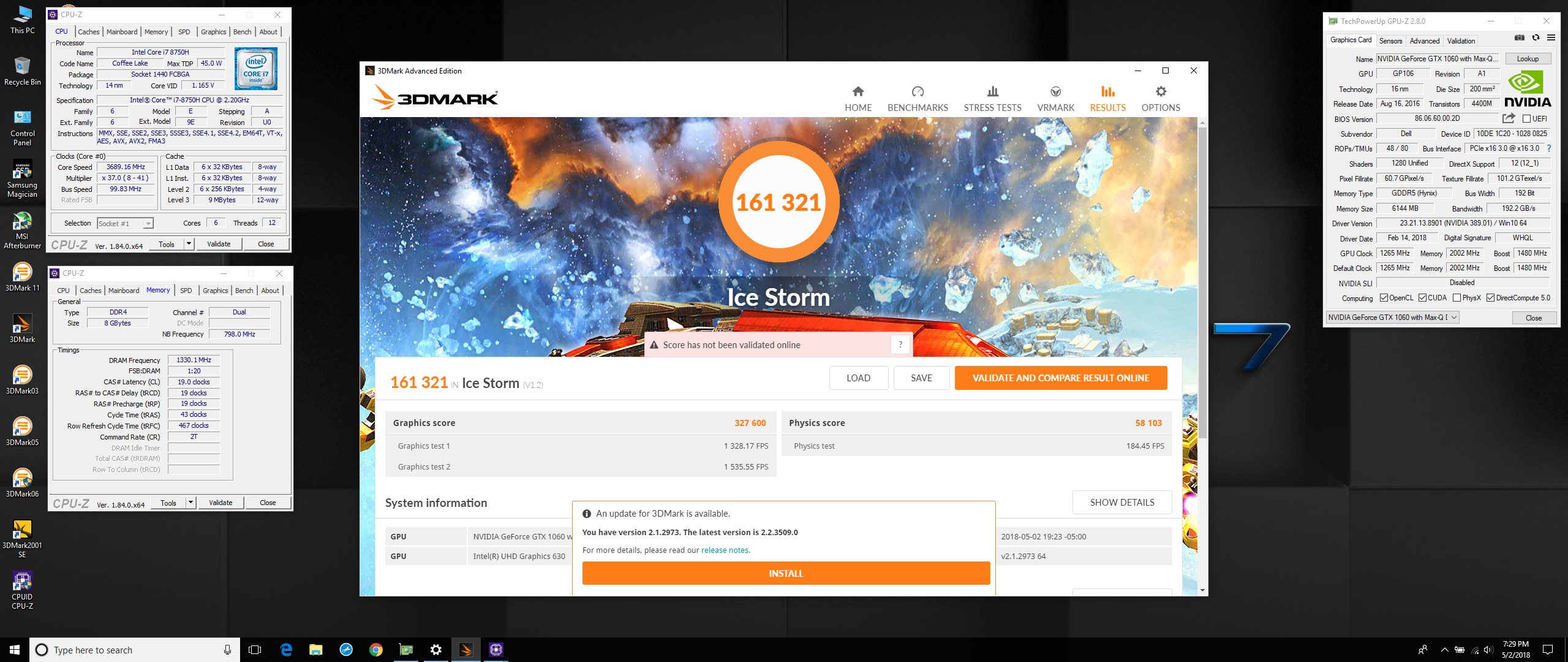Open the VRMARK icon

(x=1056, y=92)
